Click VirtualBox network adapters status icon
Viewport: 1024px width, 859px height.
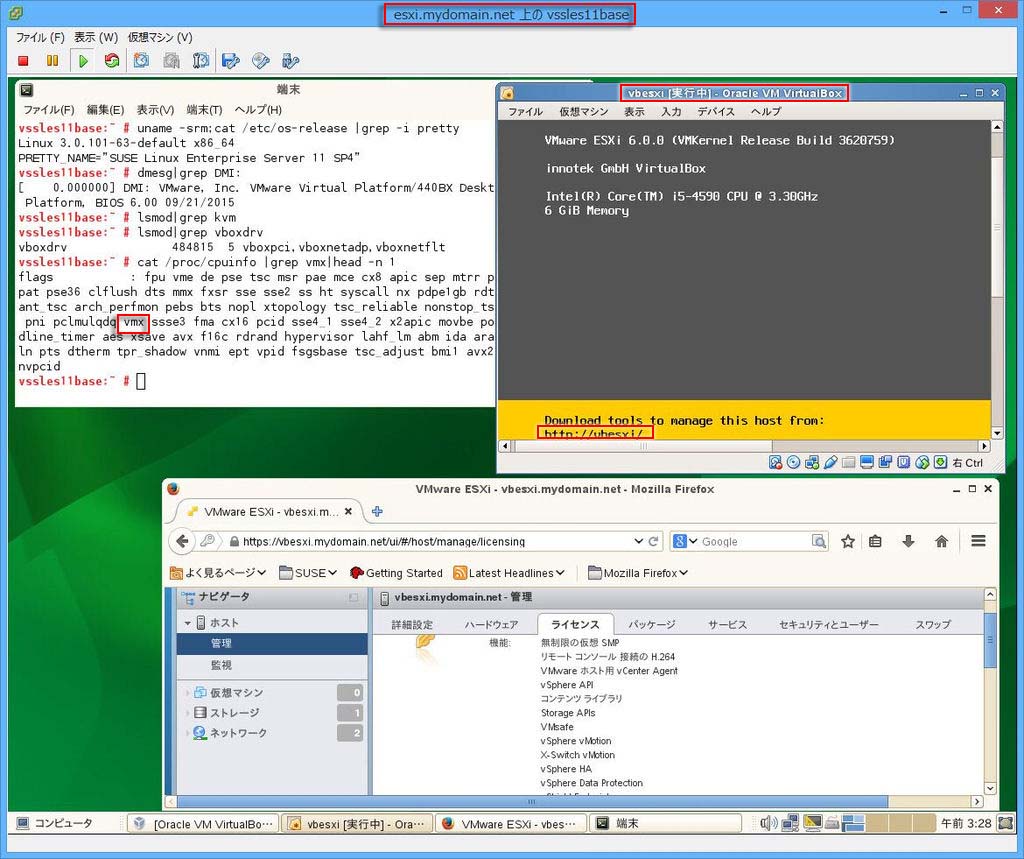point(812,462)
